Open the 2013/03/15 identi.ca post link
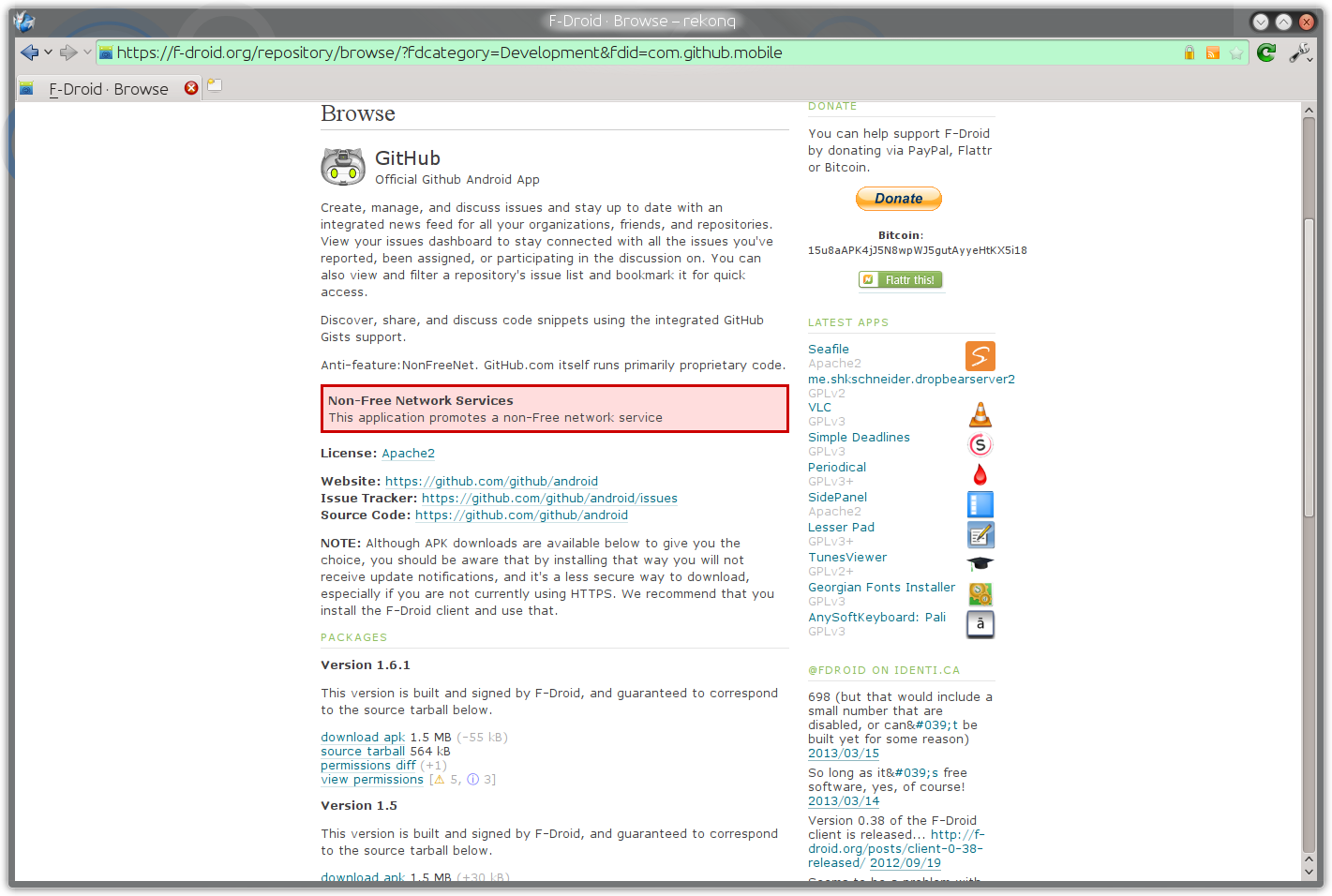Image resolution: width=1332 pixels, height=896 pixels. (x=844, y=754)
